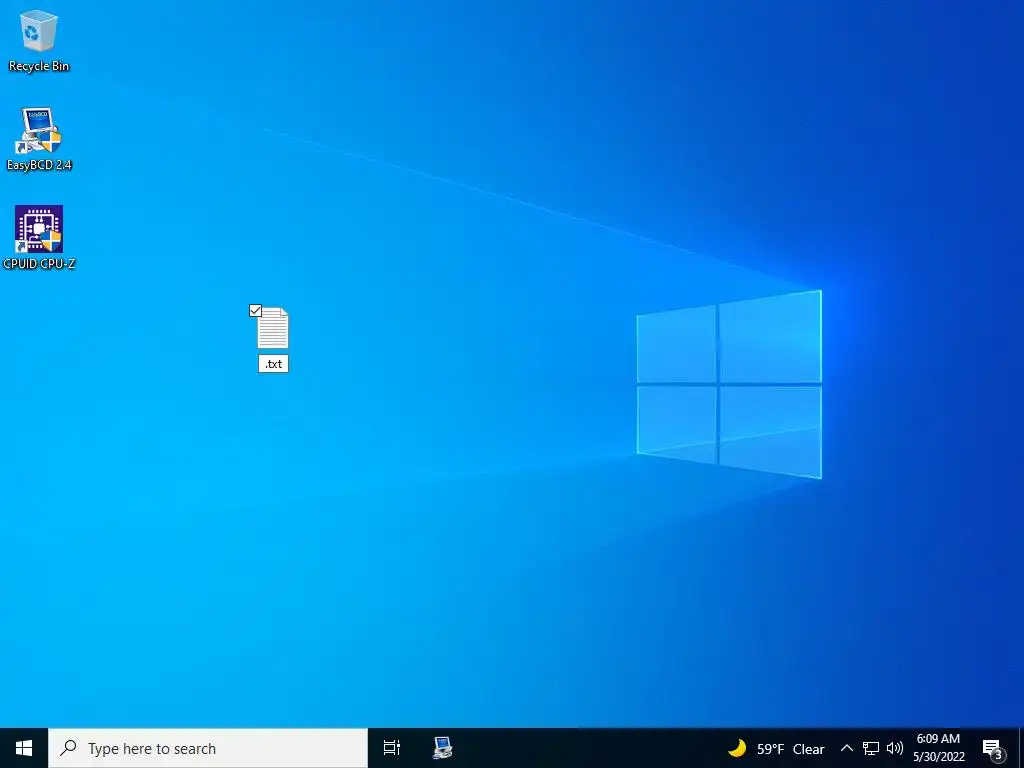Click the Recycle Bin label text
The image size is (1024, 768).
pyautogui.click(x=39, y=66)
